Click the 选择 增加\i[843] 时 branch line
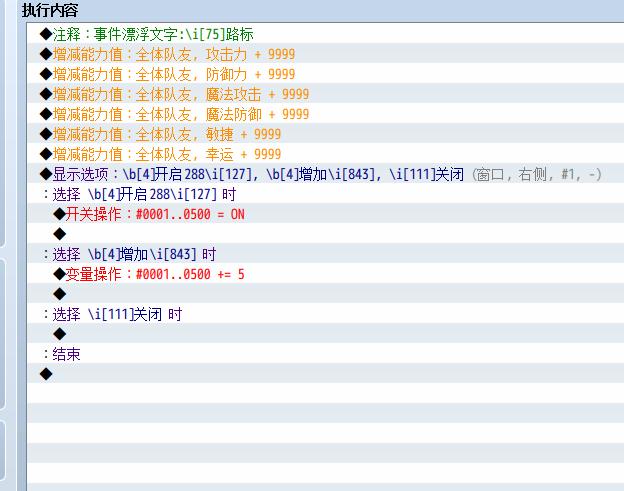 326,254
